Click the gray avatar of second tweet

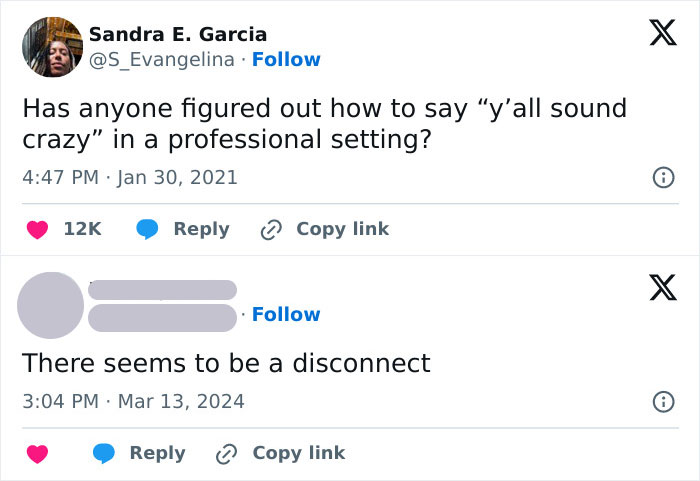coord(51,305)
